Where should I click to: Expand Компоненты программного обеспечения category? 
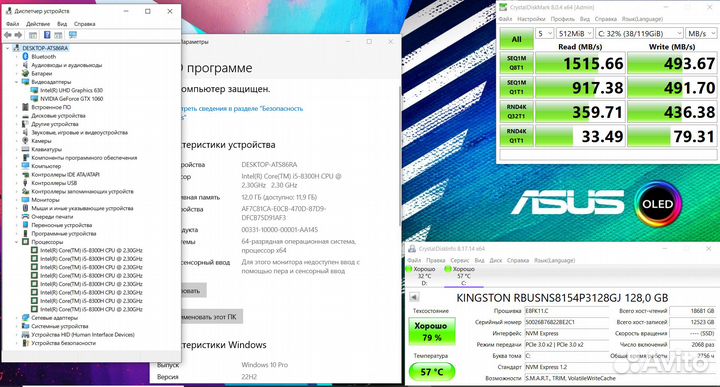coord(17,158)
